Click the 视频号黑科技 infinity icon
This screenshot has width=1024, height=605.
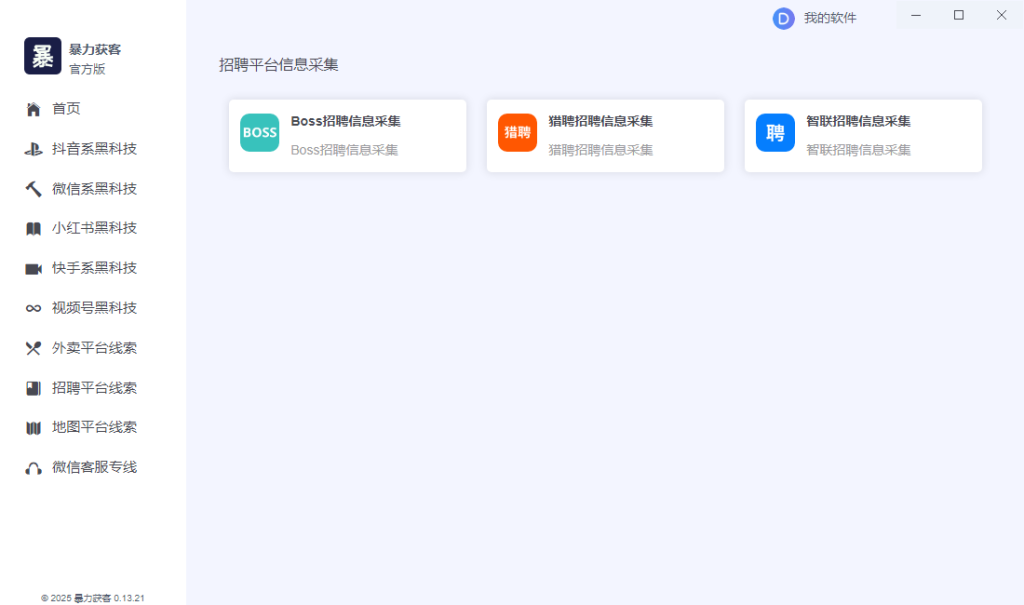point(33,308)
